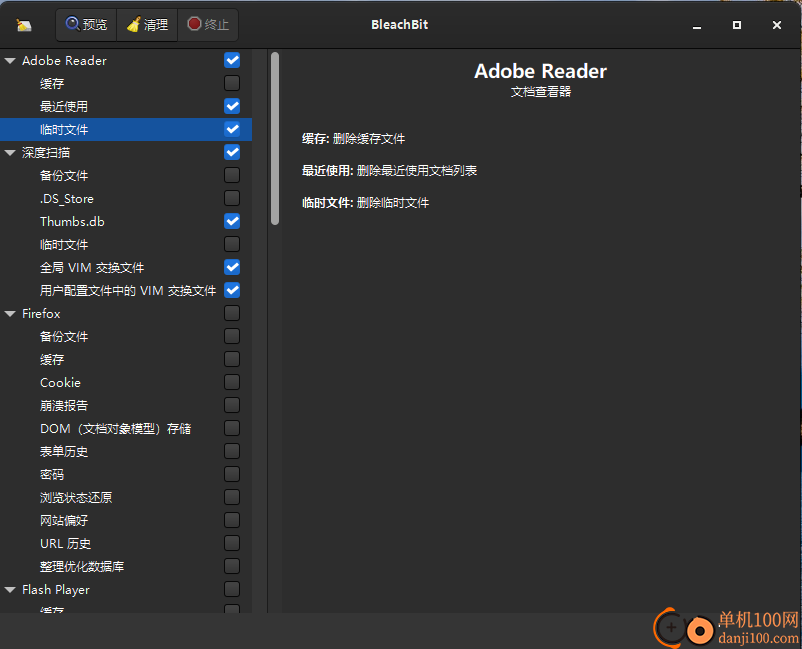802x649 pixels.
Task: Close the BleachBit window
Action: coord(776,25)
